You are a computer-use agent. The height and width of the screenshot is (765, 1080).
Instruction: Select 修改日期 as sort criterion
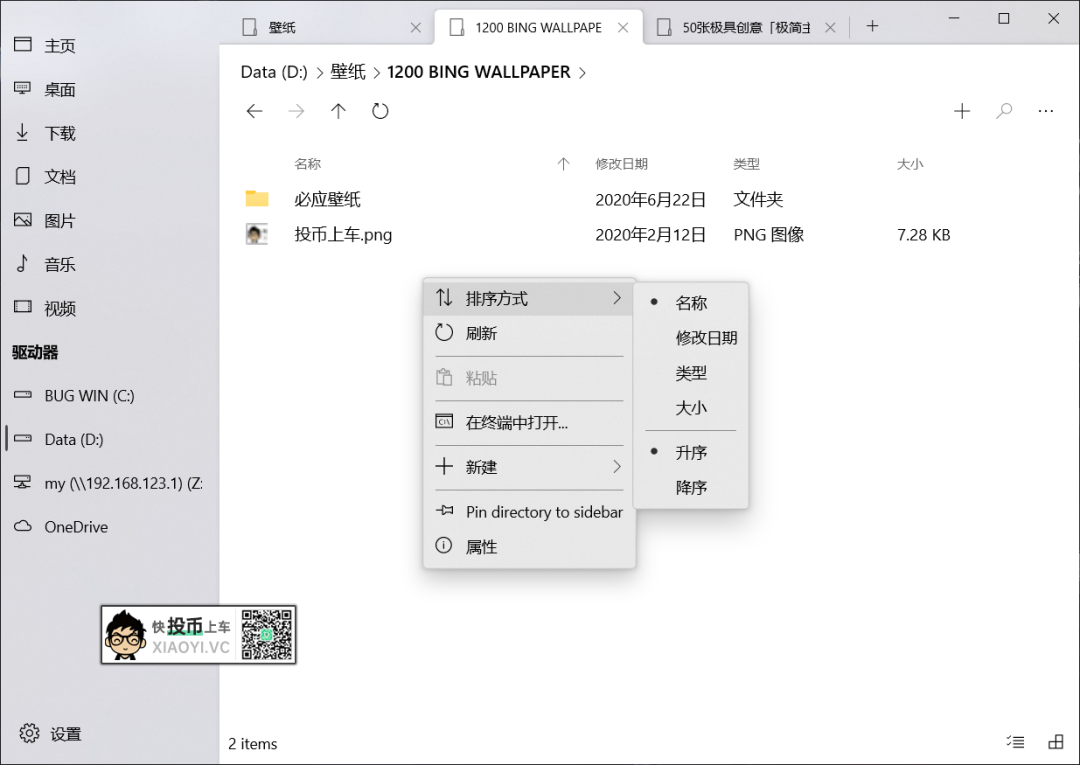(x=706, y=337)
